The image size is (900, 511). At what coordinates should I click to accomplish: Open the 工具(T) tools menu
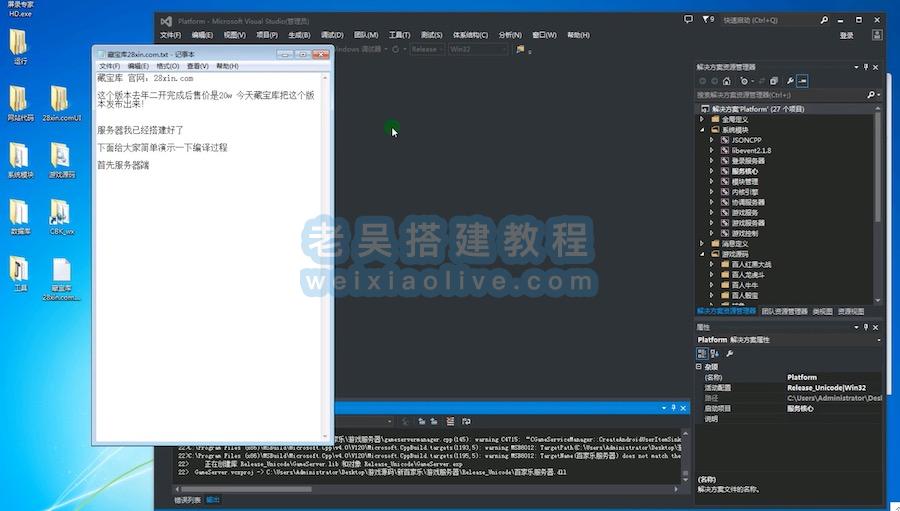[399, 35]
